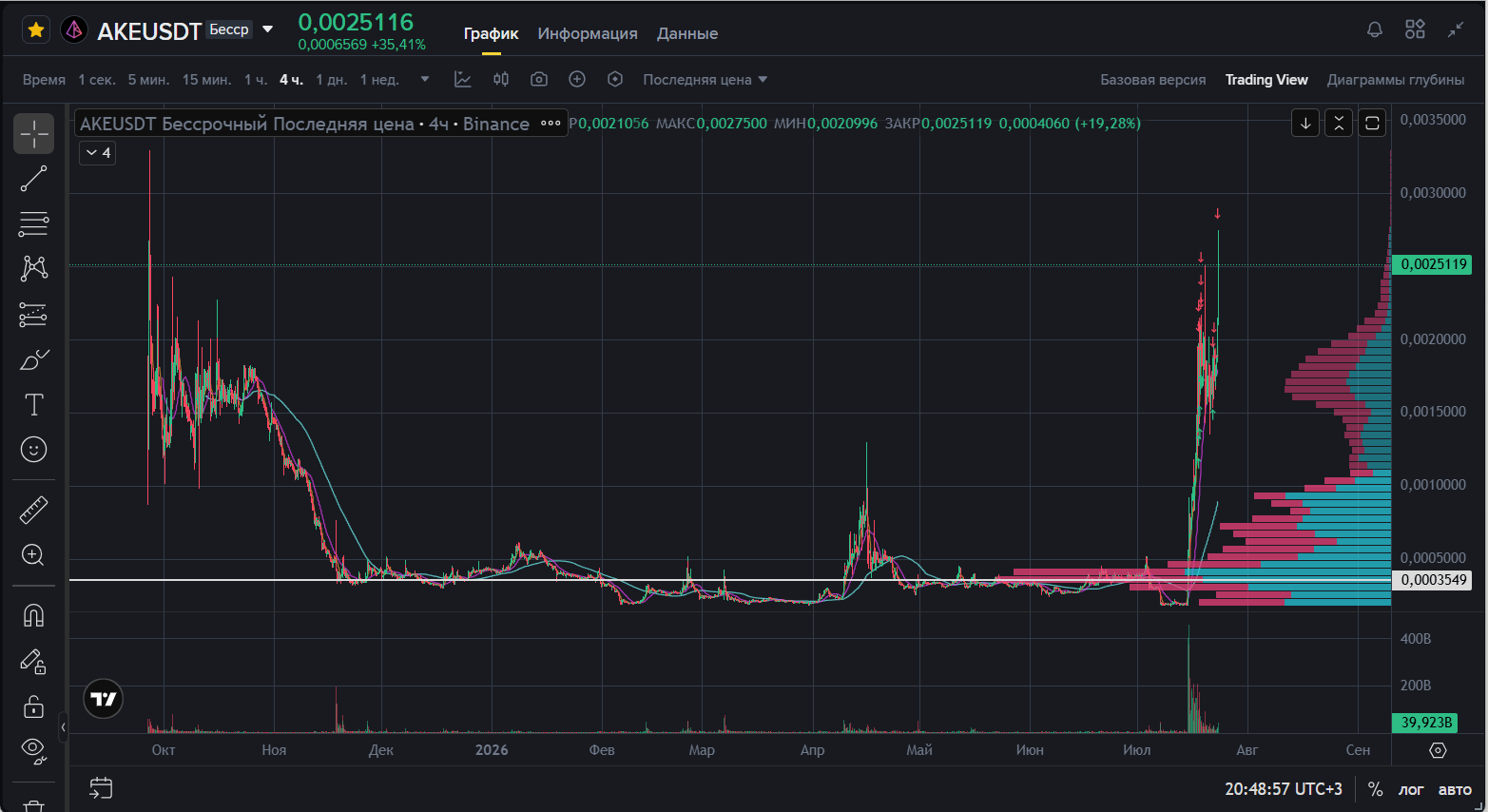Switch to the Данные tab
This screenshot has height=812, width=1488.
pos(687,33)
